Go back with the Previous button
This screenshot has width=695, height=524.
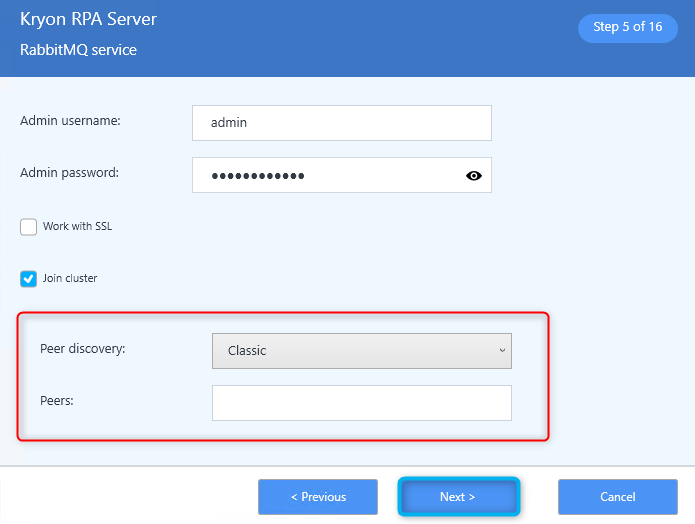click(x=318, y=497)
